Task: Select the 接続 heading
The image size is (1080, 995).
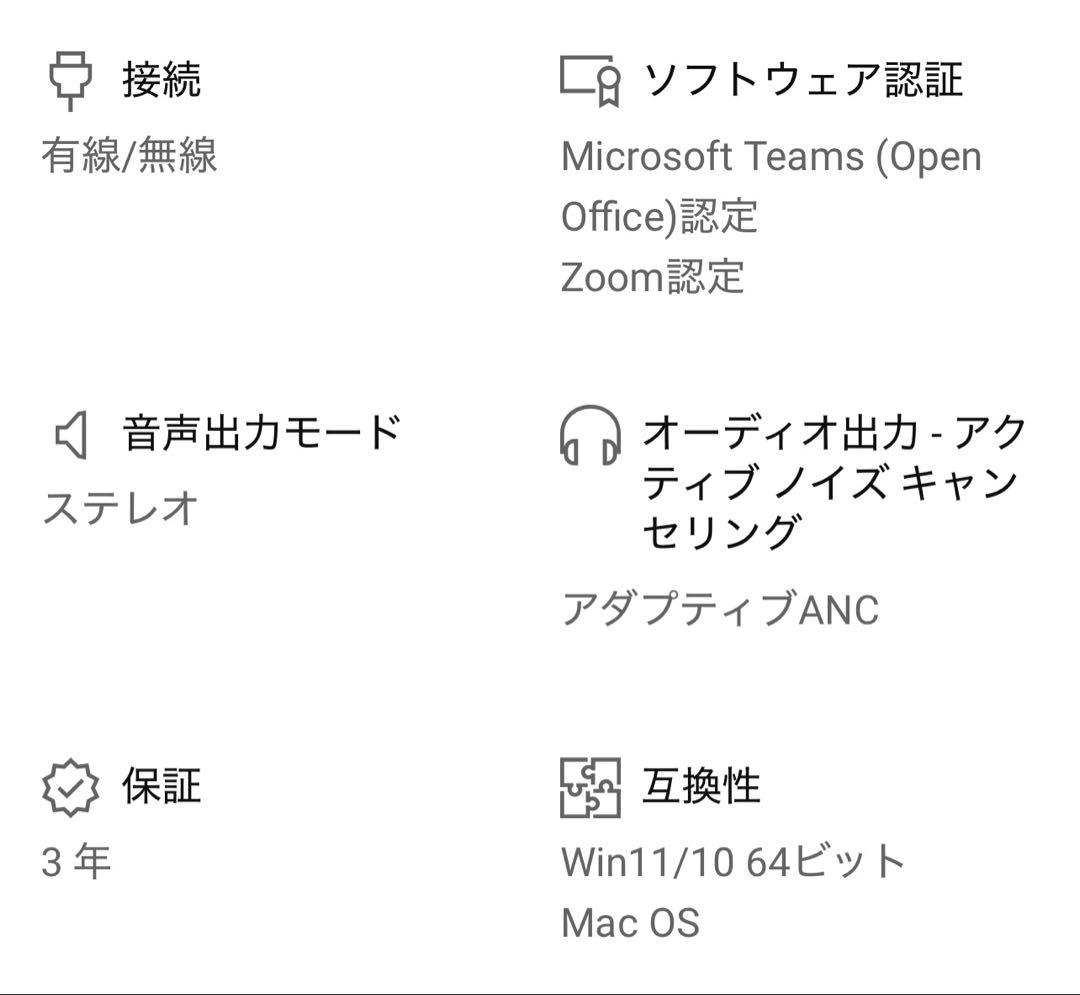Action: pyautogui.click(x=162, y=80)
